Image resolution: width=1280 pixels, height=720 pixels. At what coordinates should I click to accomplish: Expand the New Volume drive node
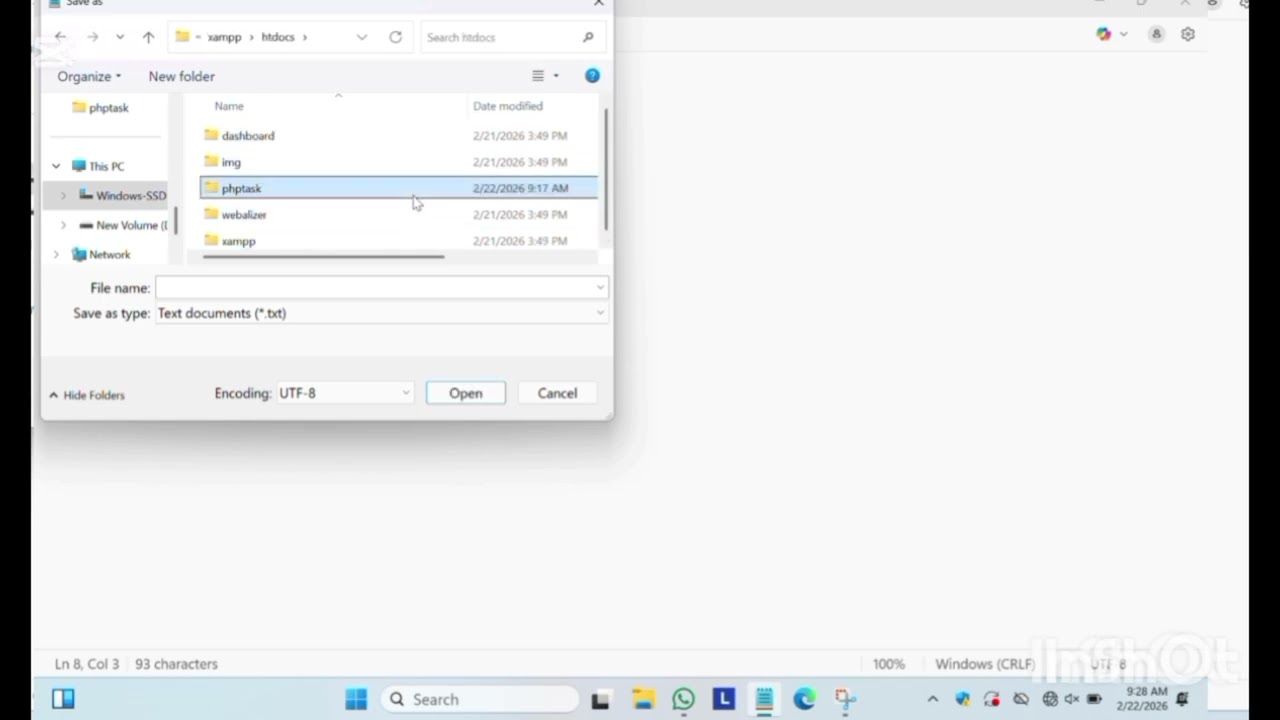63,225
